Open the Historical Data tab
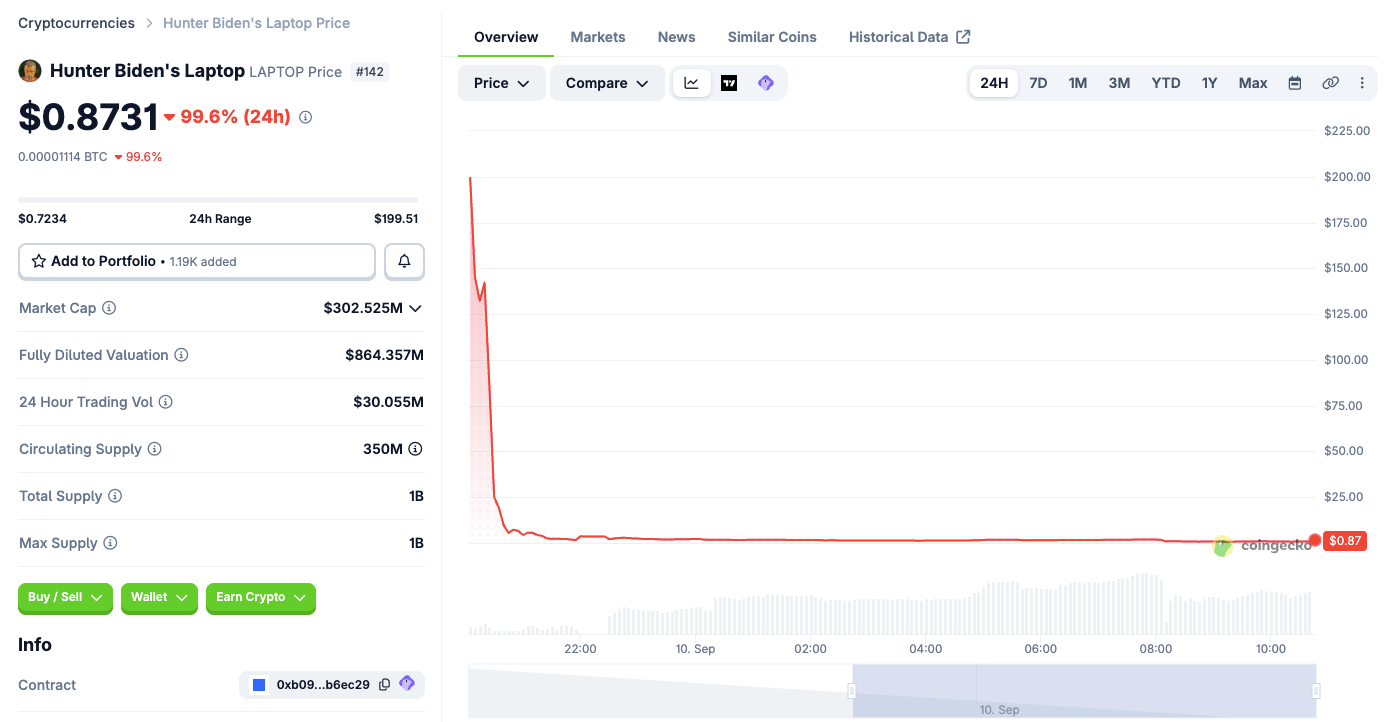 909,37
